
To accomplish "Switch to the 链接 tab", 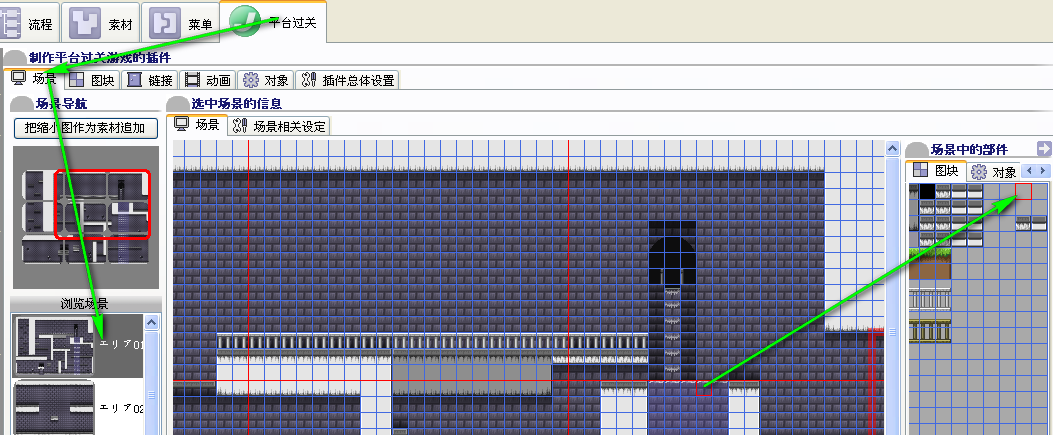I will pyautogui.click(x=150, y=81).
